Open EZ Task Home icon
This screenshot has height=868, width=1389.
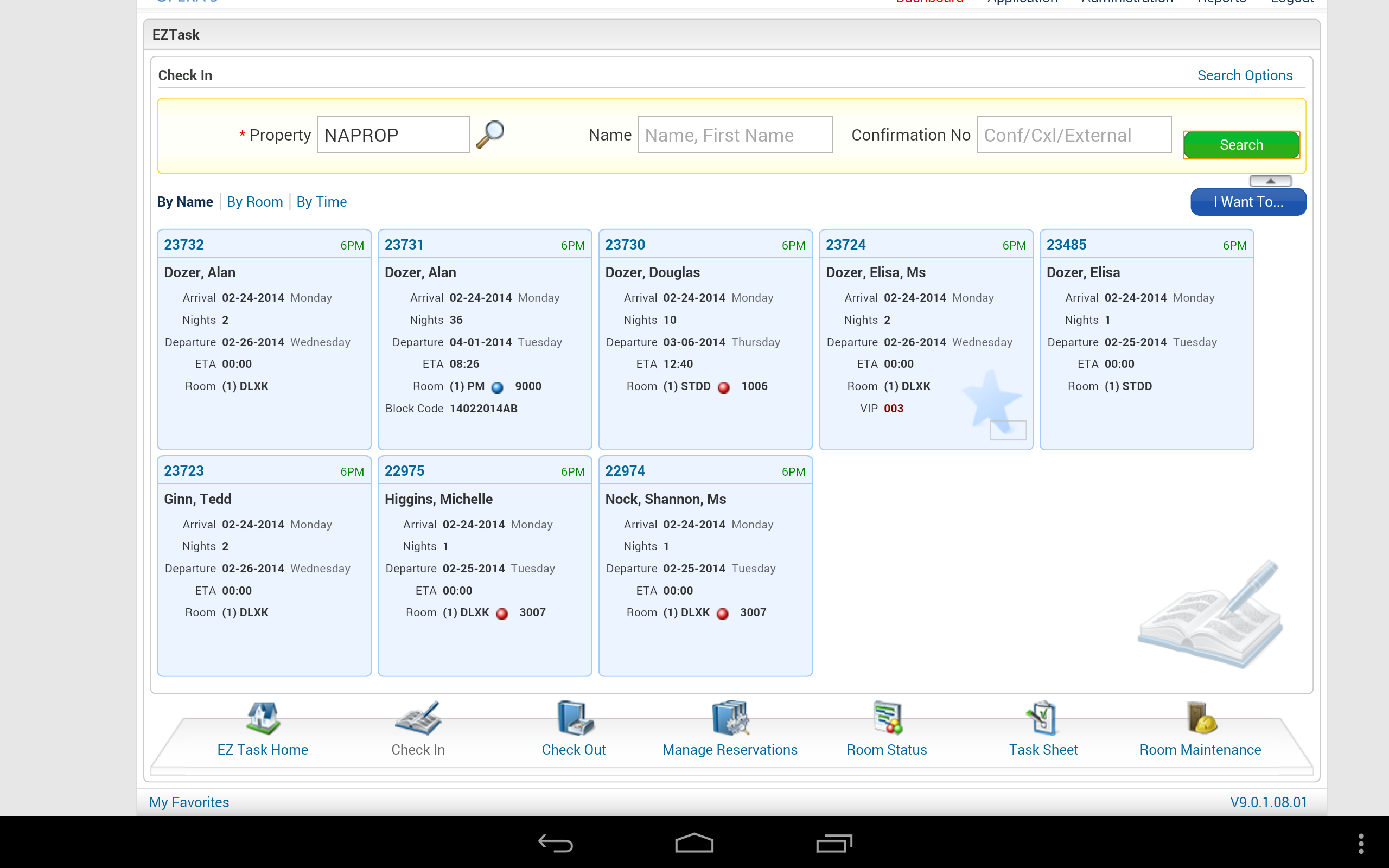263,718
